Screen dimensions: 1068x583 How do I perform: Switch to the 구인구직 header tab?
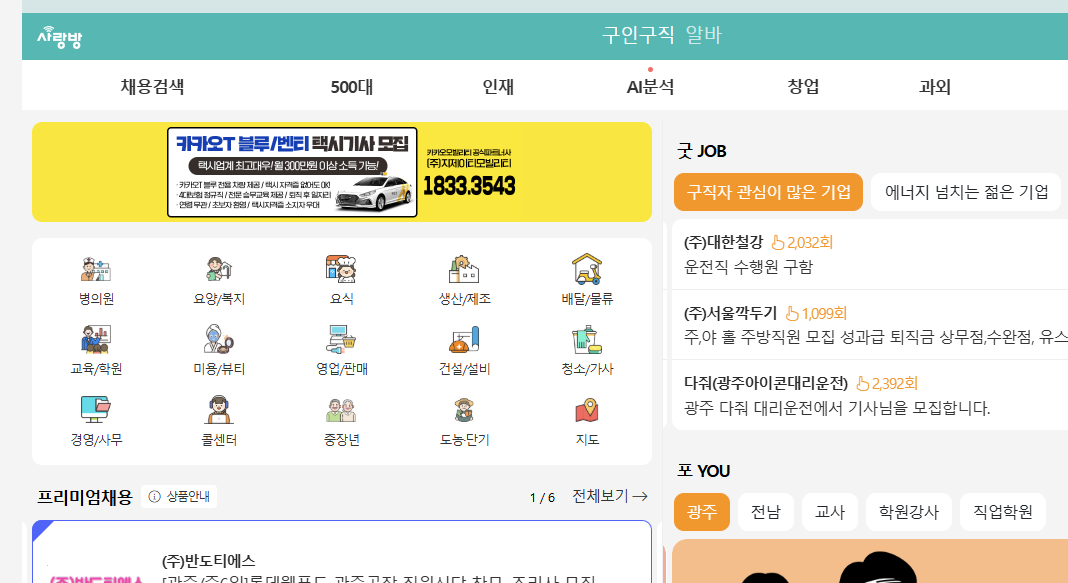coord(638,35)
